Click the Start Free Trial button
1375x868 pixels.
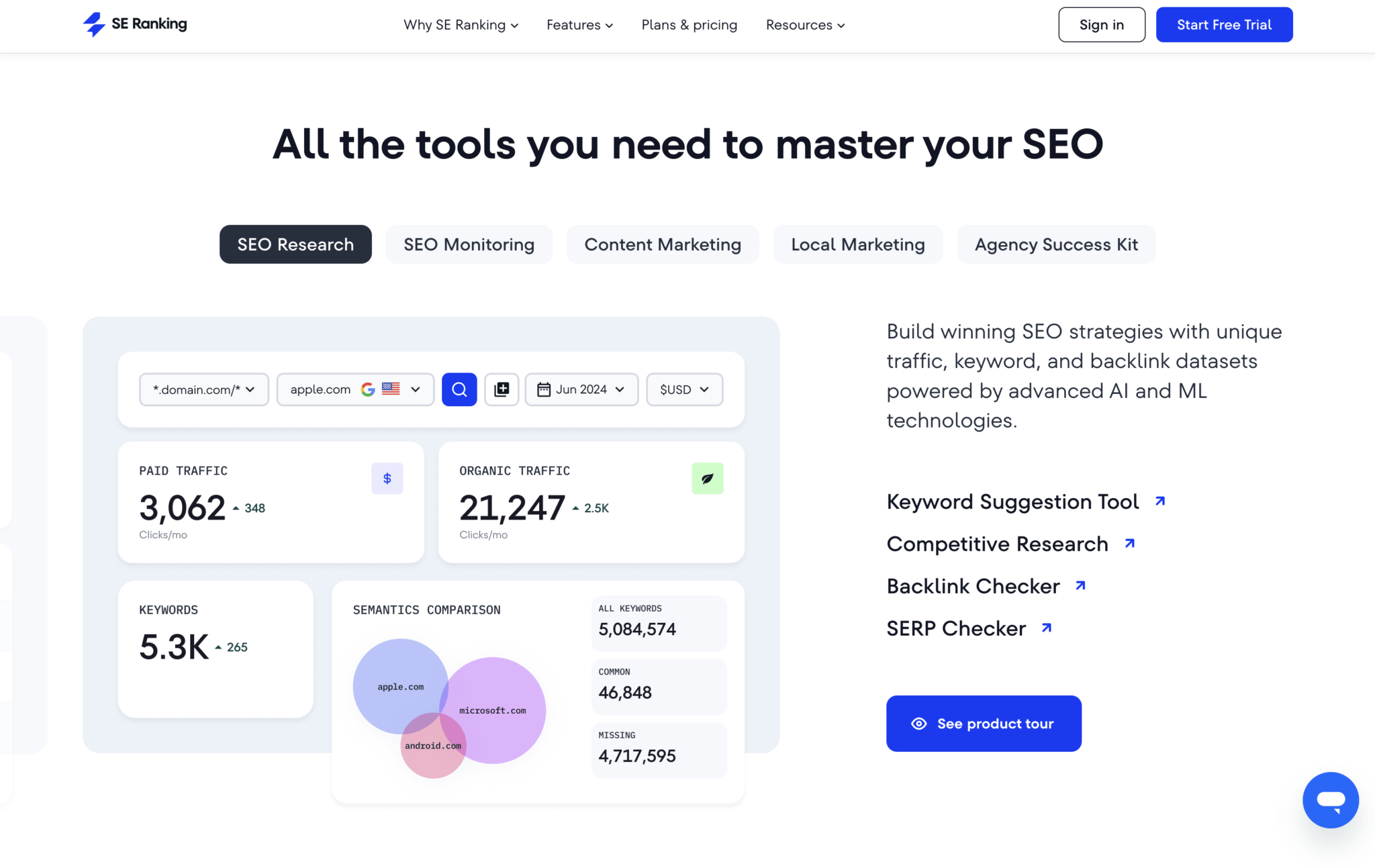coord(1224,24)
